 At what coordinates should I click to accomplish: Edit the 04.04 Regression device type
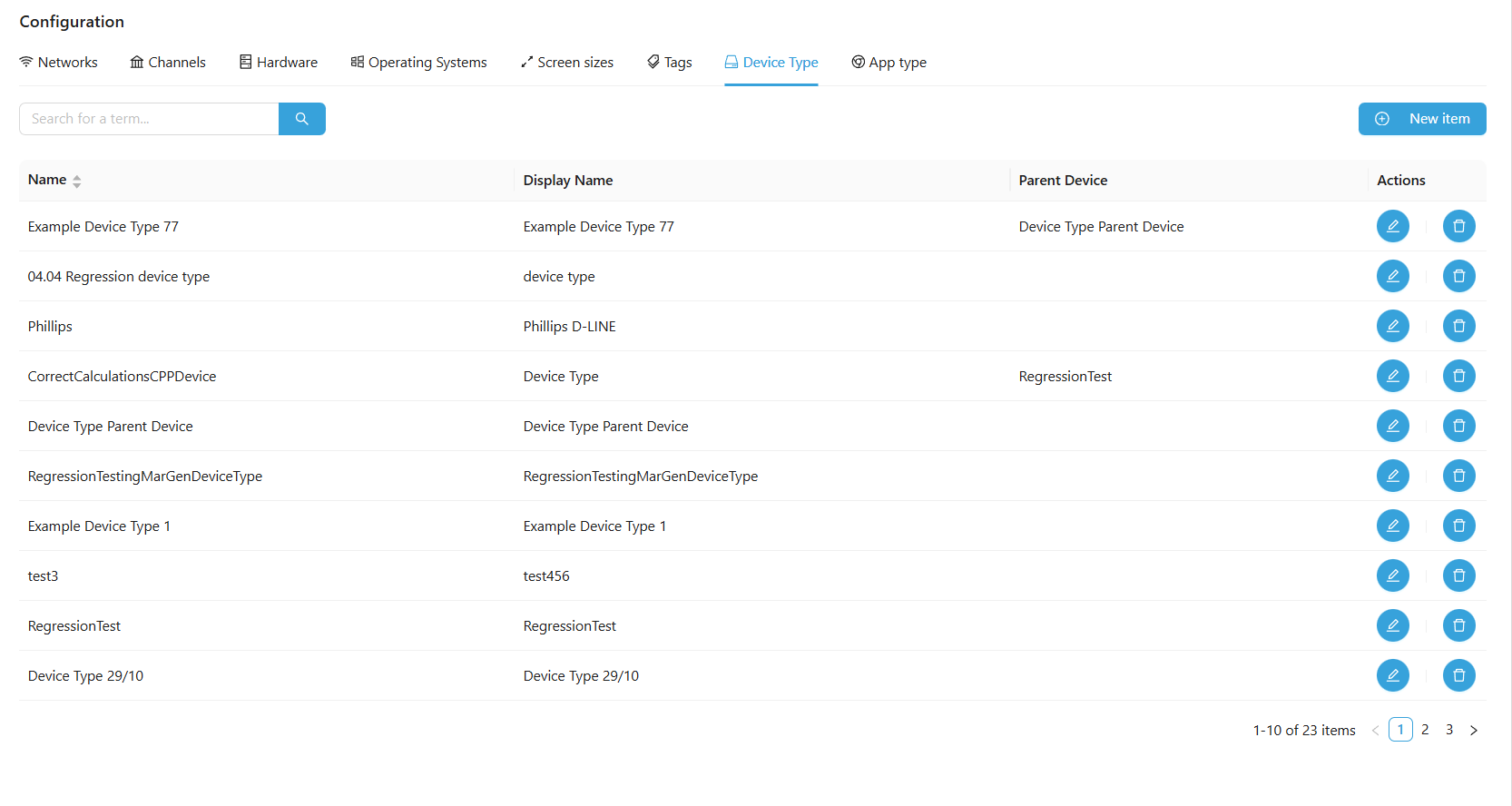1392,276
